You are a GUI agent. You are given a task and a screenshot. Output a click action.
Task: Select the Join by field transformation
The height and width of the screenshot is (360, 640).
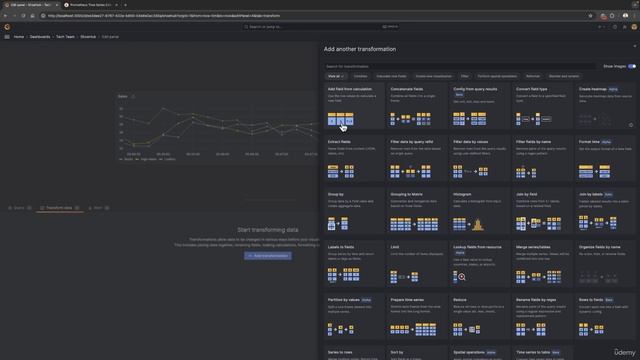click(542, 212)
